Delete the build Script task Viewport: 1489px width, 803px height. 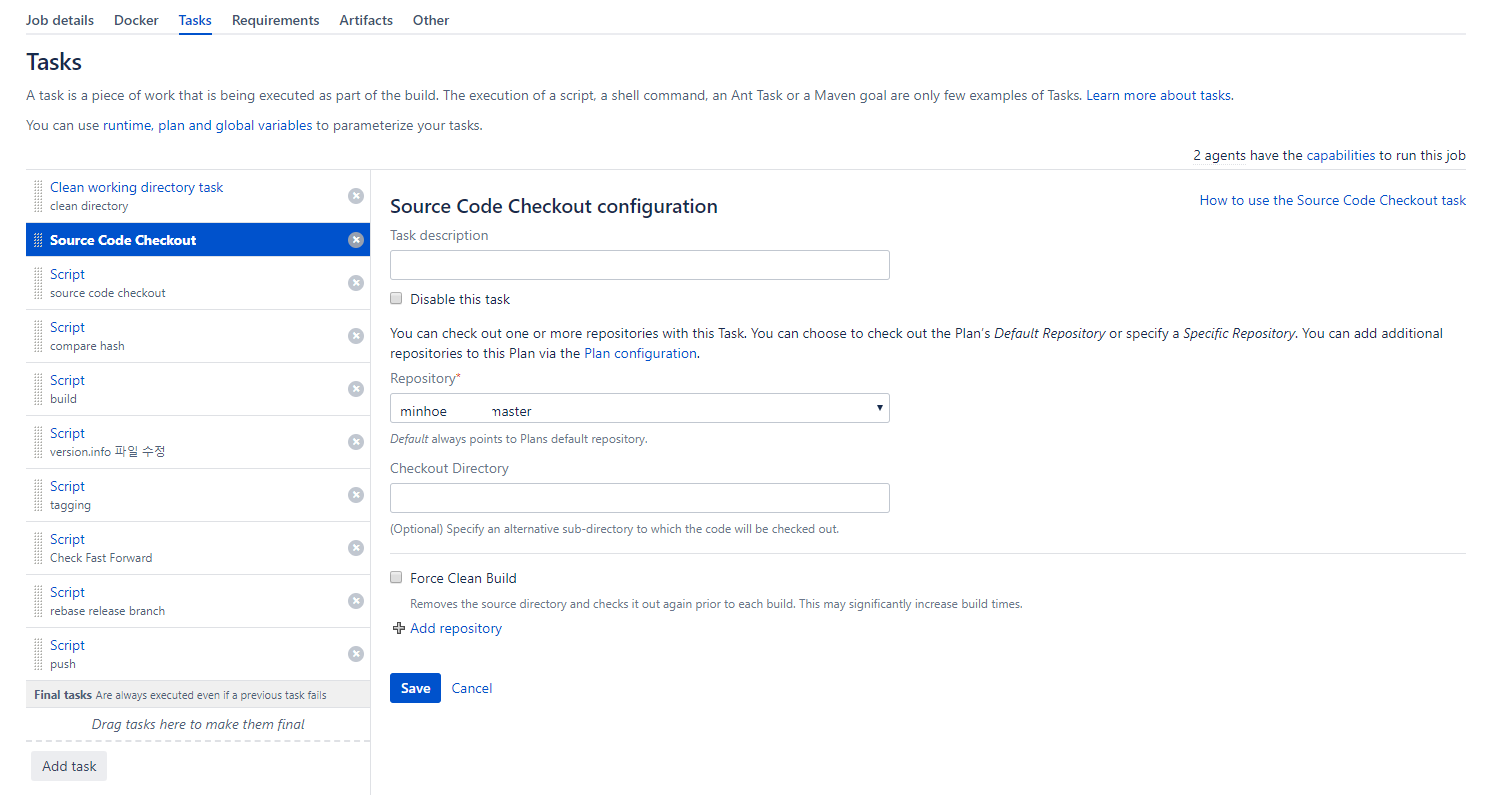pos(355,389)
